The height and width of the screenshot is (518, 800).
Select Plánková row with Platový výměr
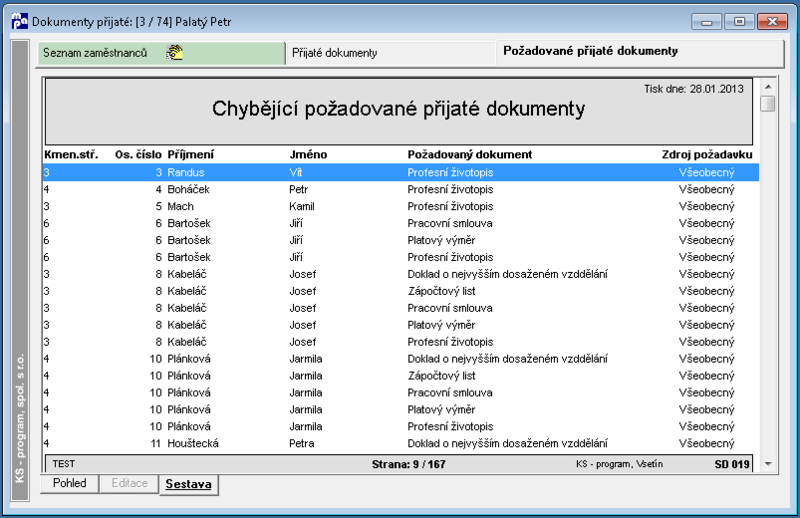[x=401, y=409]
